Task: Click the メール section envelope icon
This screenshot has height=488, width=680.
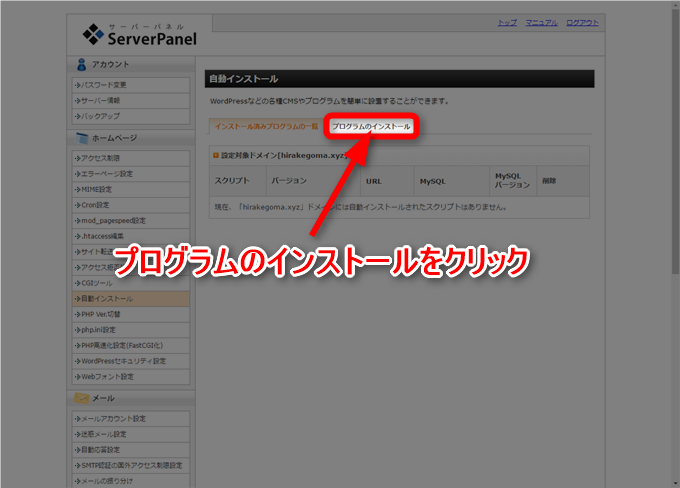Action: tap(81, 398)
